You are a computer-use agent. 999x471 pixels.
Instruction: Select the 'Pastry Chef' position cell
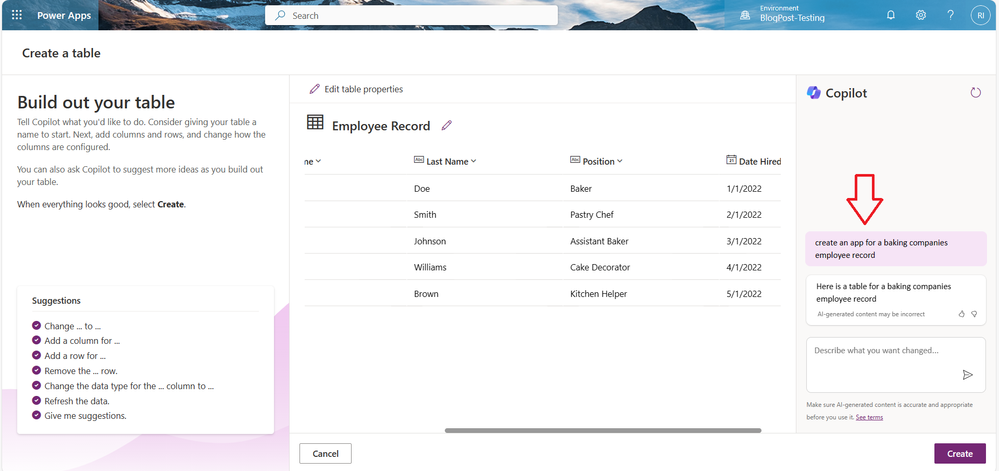tap(592, 215)
